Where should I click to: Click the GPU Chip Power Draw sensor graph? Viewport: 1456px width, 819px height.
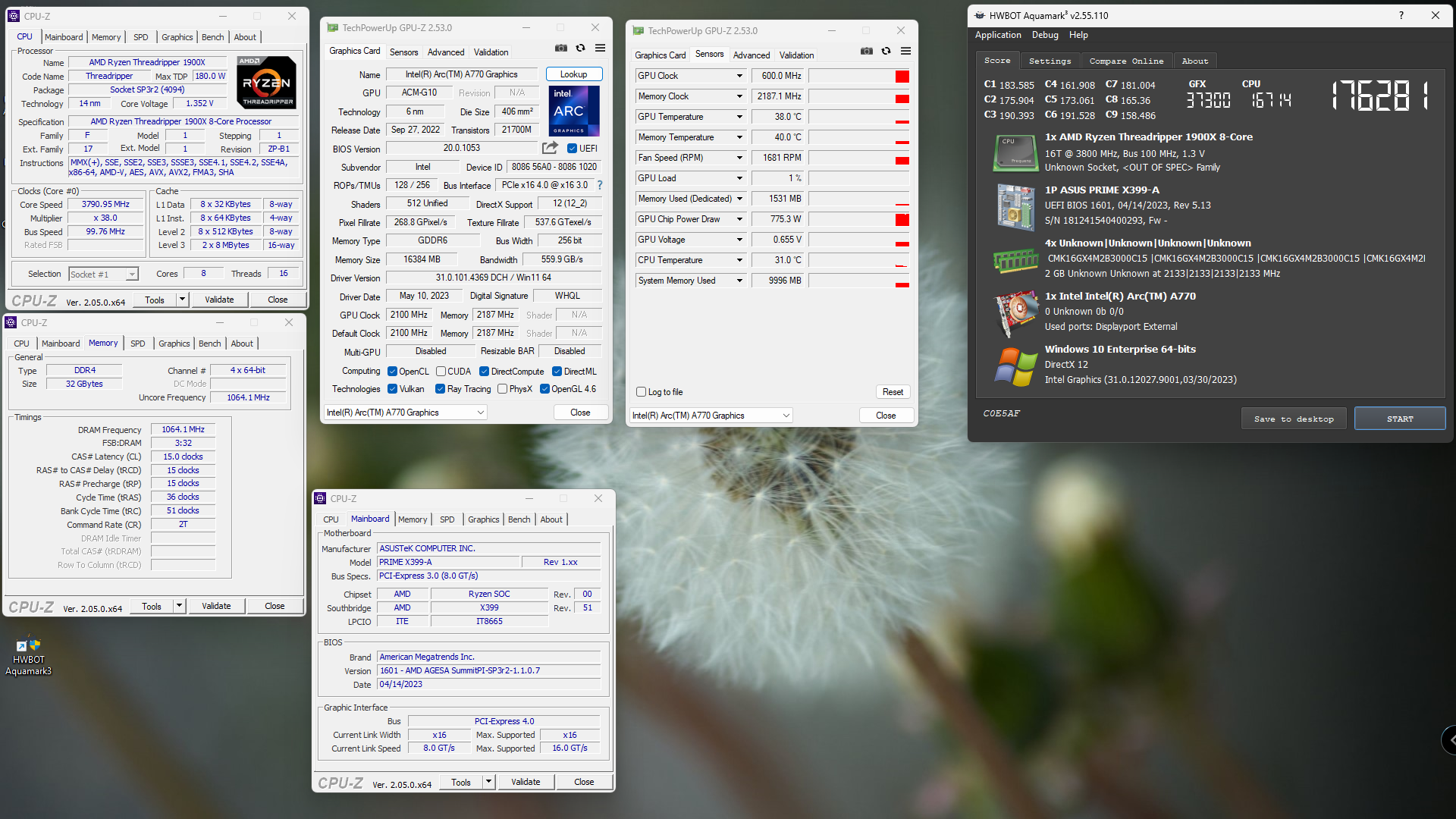pos(859,219)
